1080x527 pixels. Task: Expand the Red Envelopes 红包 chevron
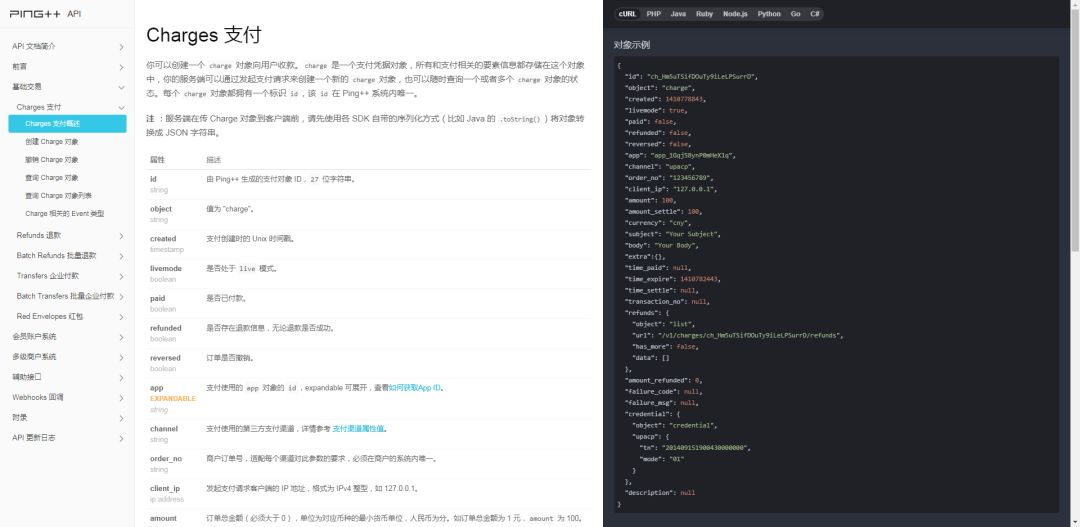121,317
